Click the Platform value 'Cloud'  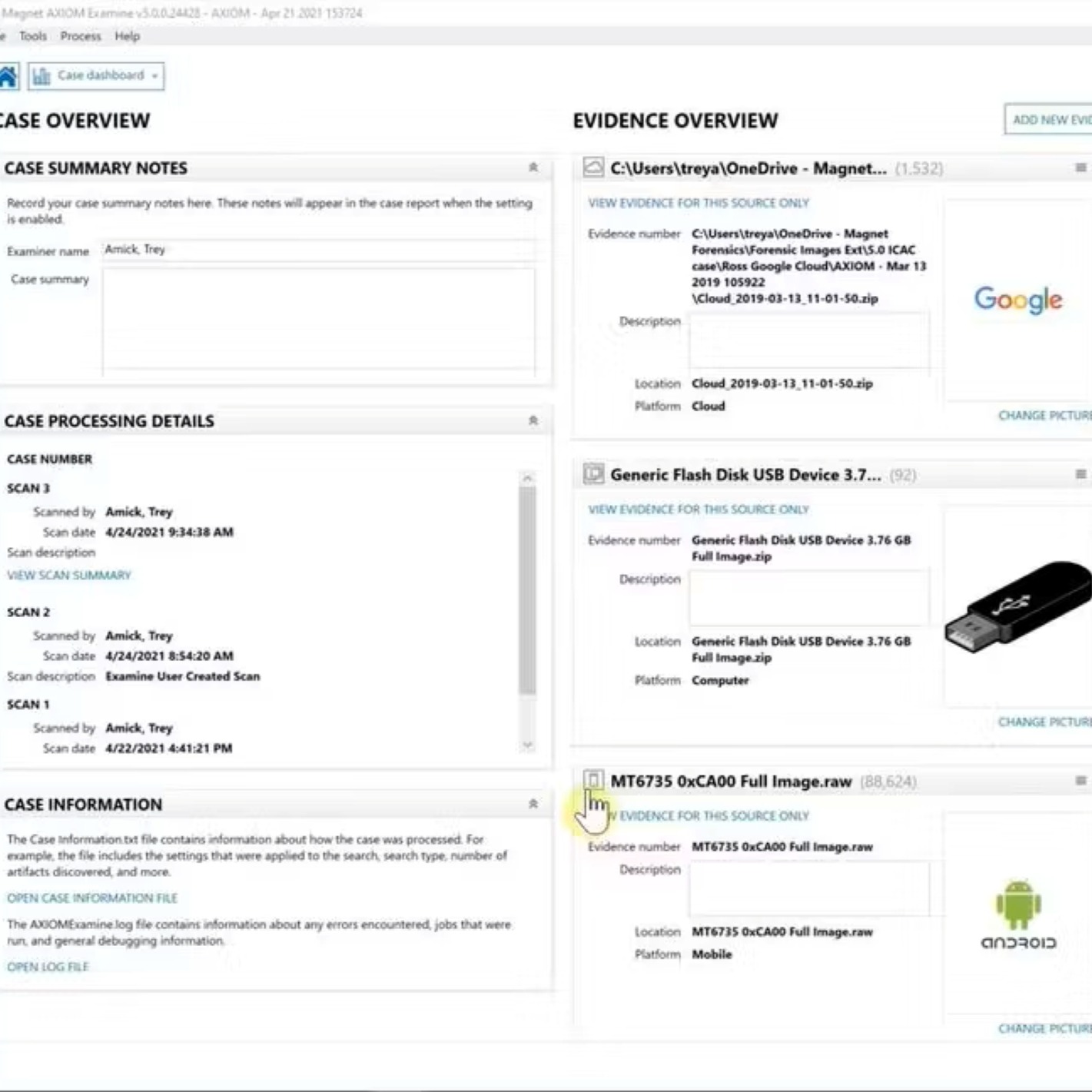tap(709, 406)
